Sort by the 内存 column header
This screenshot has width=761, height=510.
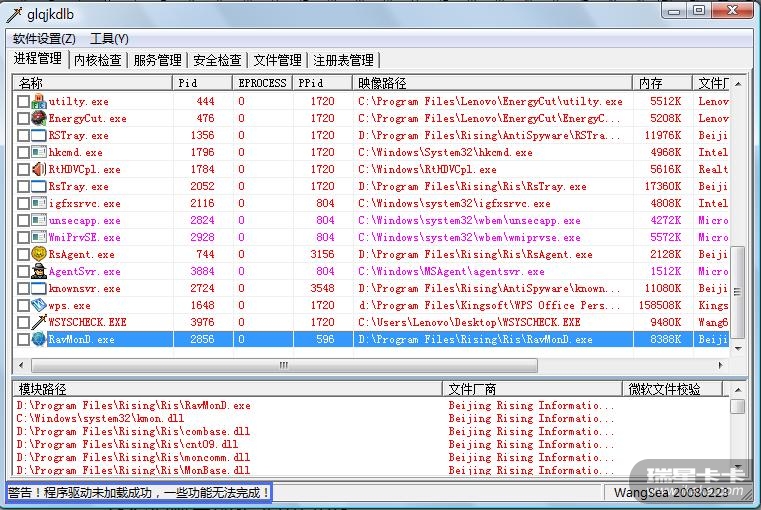tap(663, 83)
